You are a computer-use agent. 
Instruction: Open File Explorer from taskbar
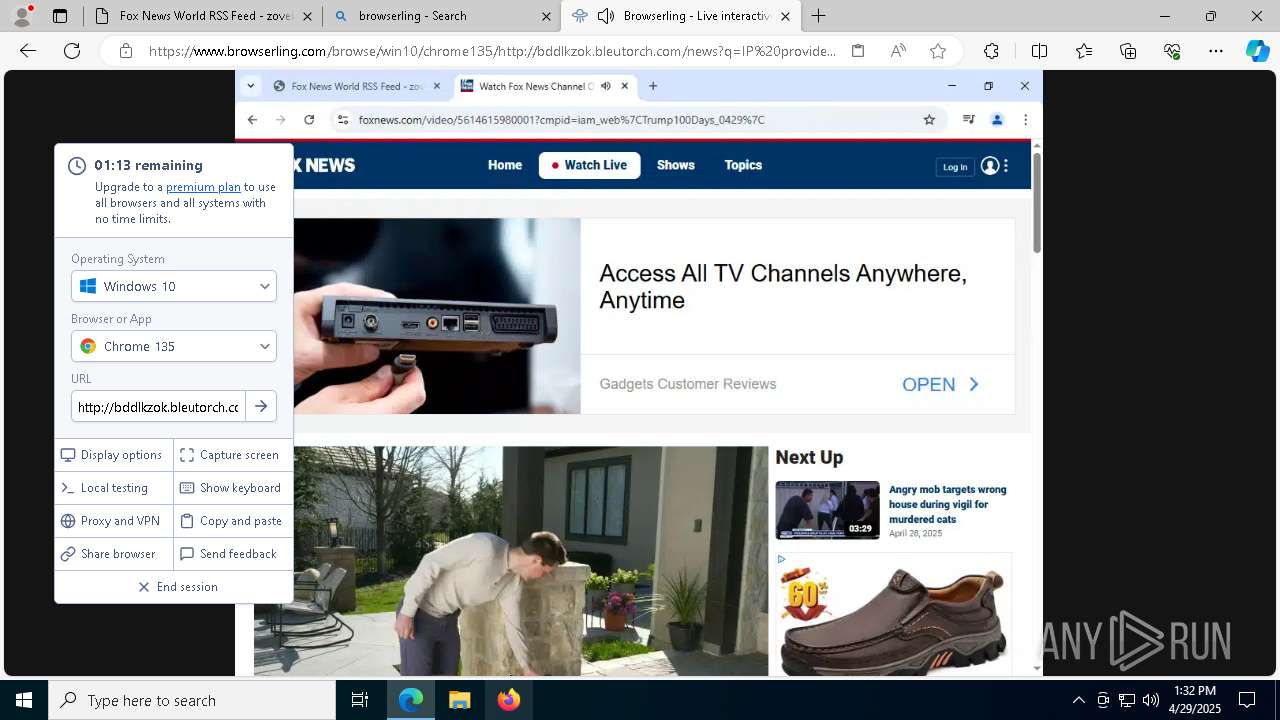(460, 700)
